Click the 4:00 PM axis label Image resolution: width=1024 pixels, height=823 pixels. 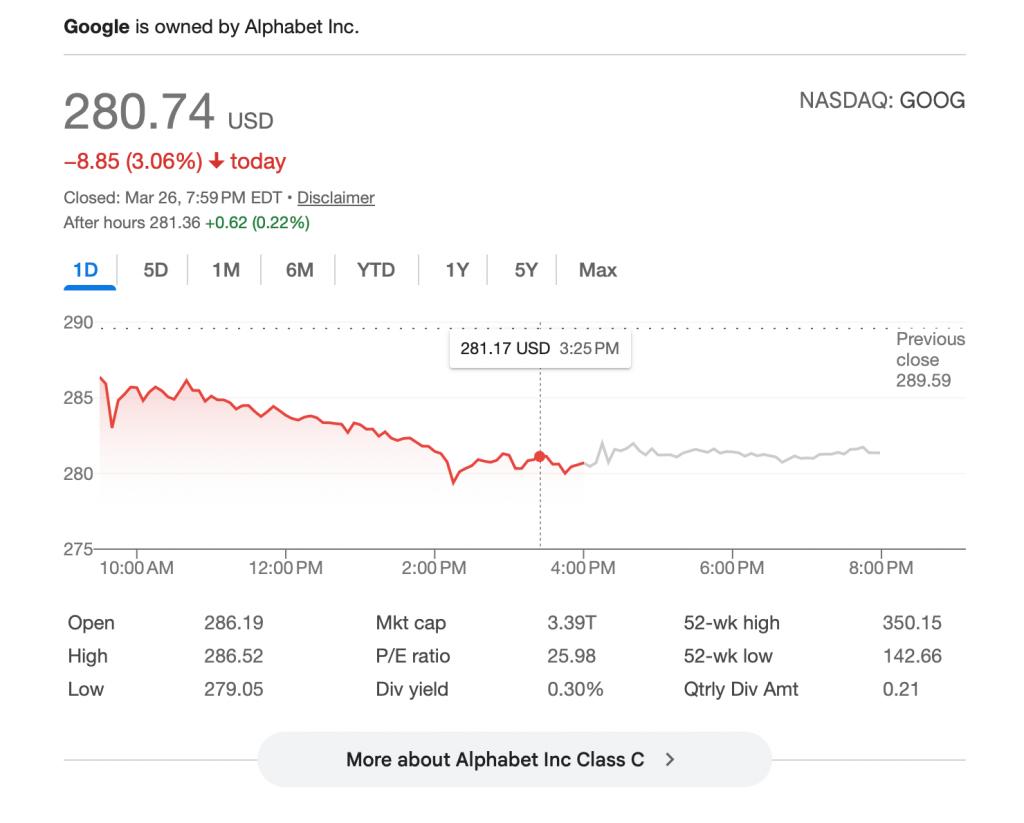click(584, 568)
